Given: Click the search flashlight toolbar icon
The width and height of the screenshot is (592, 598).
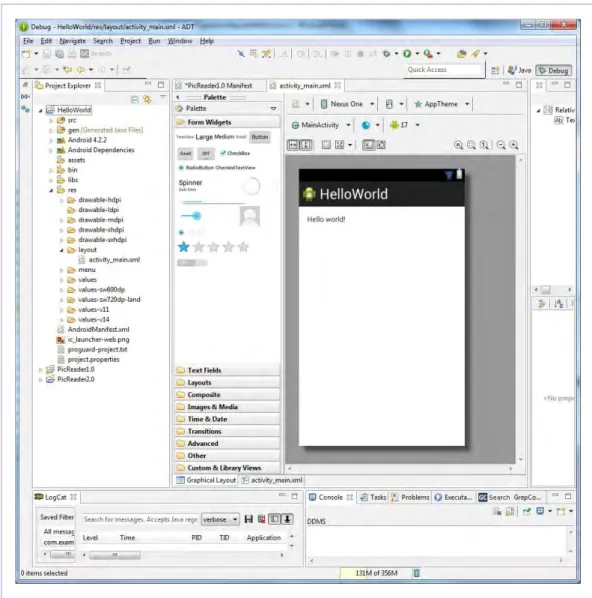Looking at the screenshot, I should click(x=476, y=54).
